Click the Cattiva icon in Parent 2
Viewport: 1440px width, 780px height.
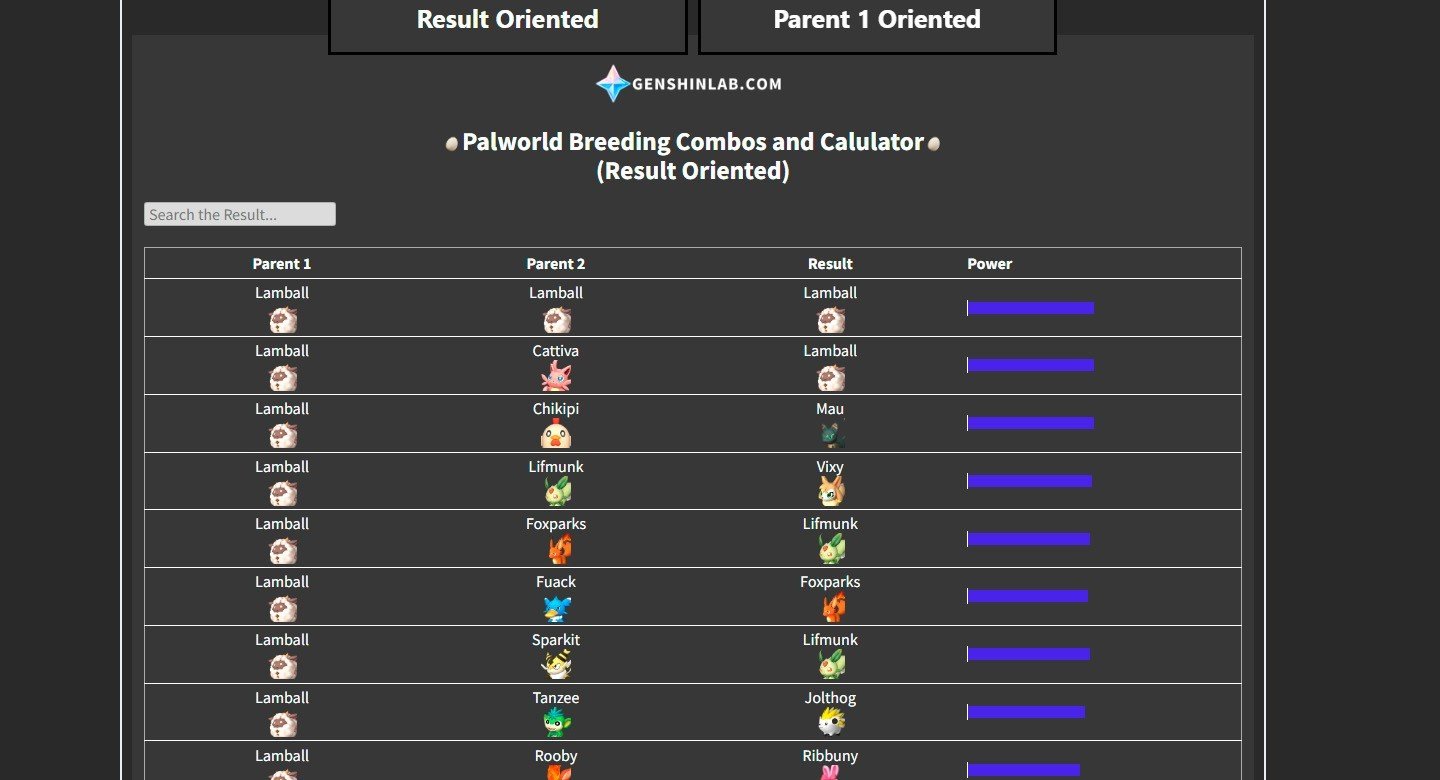click(x=556, y=377)
